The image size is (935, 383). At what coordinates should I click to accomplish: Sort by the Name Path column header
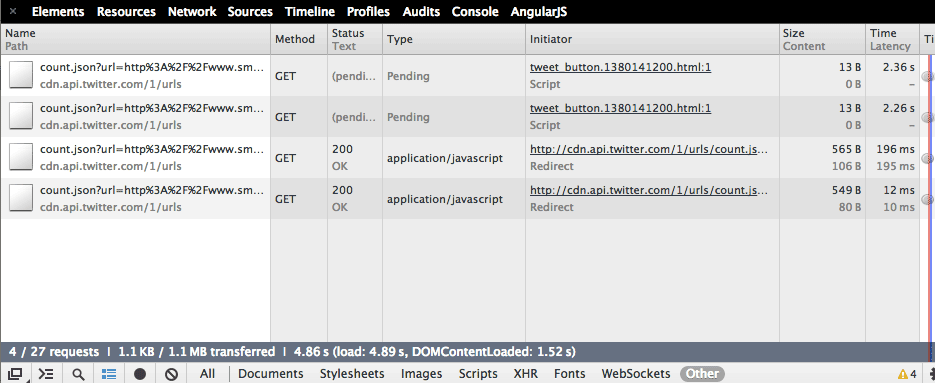tap(135, 39)
